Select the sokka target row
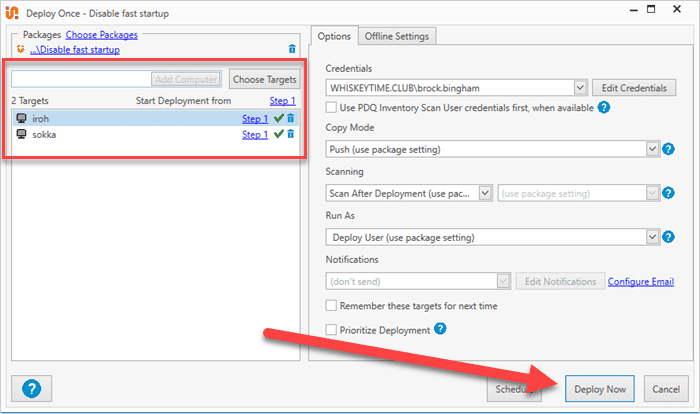Viewport: 700px width, 414px height. 156,134
